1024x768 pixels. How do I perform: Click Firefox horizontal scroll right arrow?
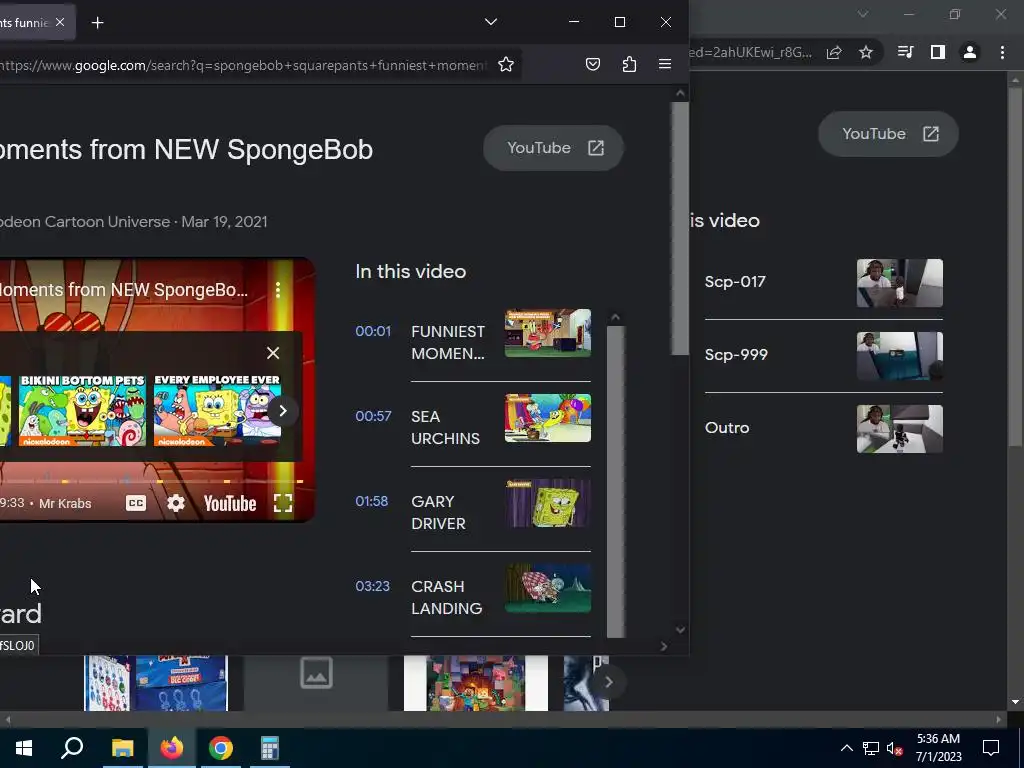pos(664,646)
